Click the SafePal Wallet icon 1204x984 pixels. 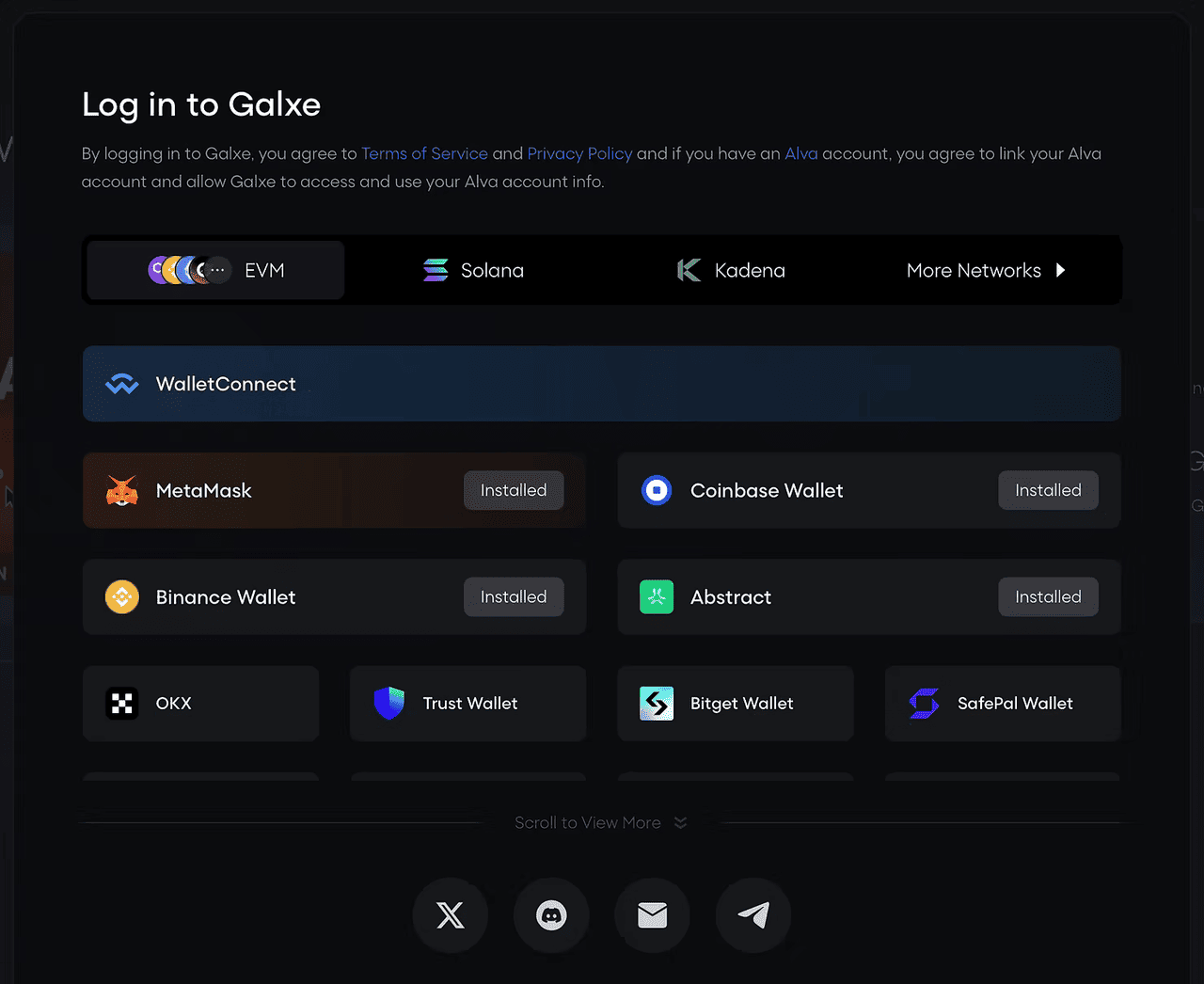pyautogui.click(x=924, y=703)
